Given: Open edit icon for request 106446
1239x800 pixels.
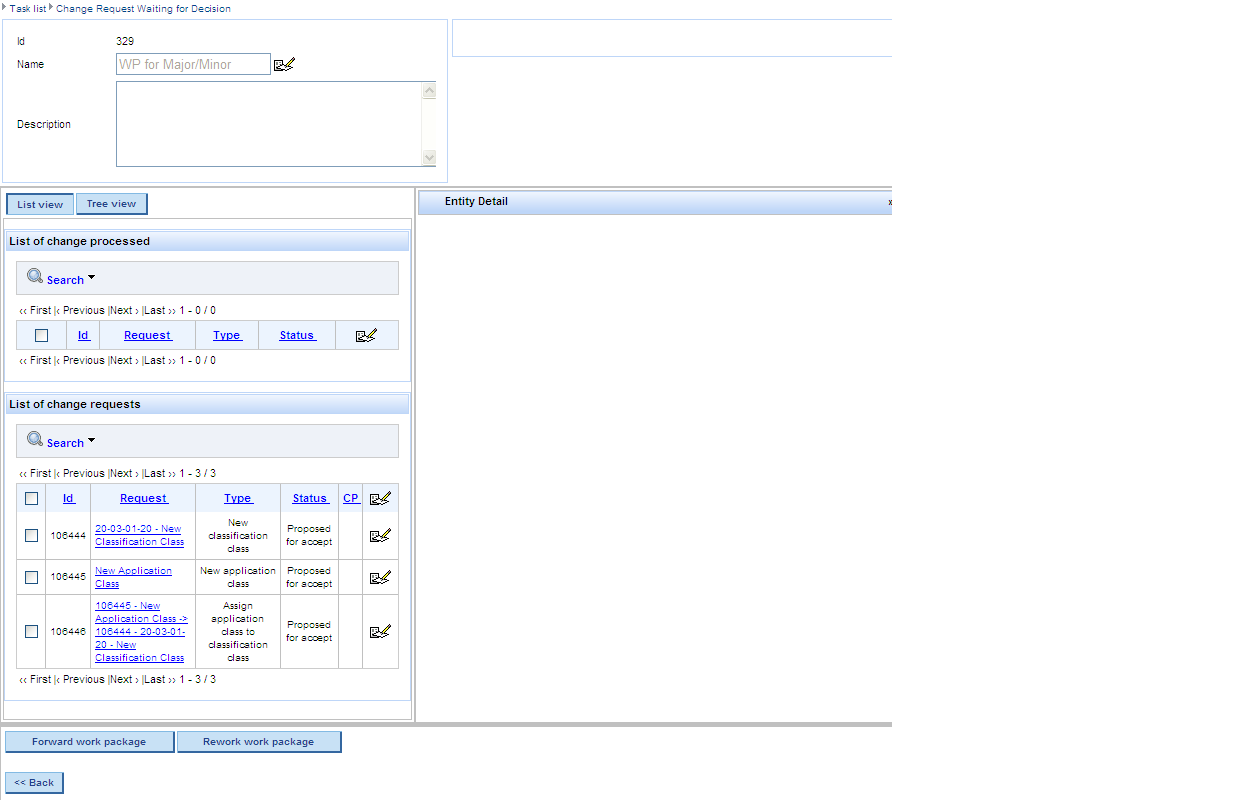Looking at the screenshot, I should [x=380, y=632].
